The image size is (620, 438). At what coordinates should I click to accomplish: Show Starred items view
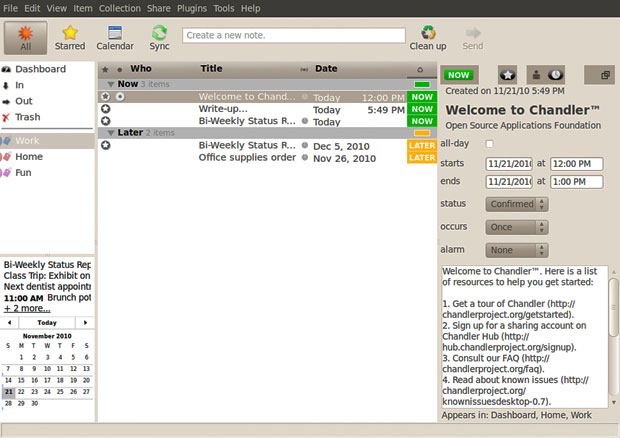tap(70, 38)
